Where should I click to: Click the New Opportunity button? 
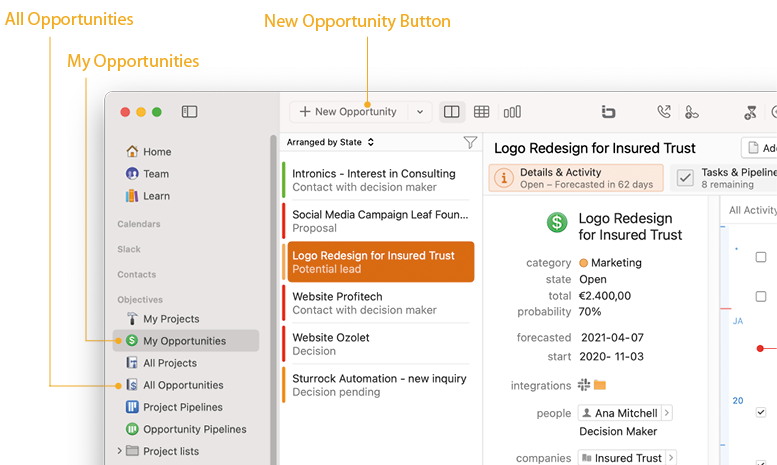(x=348, y=112)
